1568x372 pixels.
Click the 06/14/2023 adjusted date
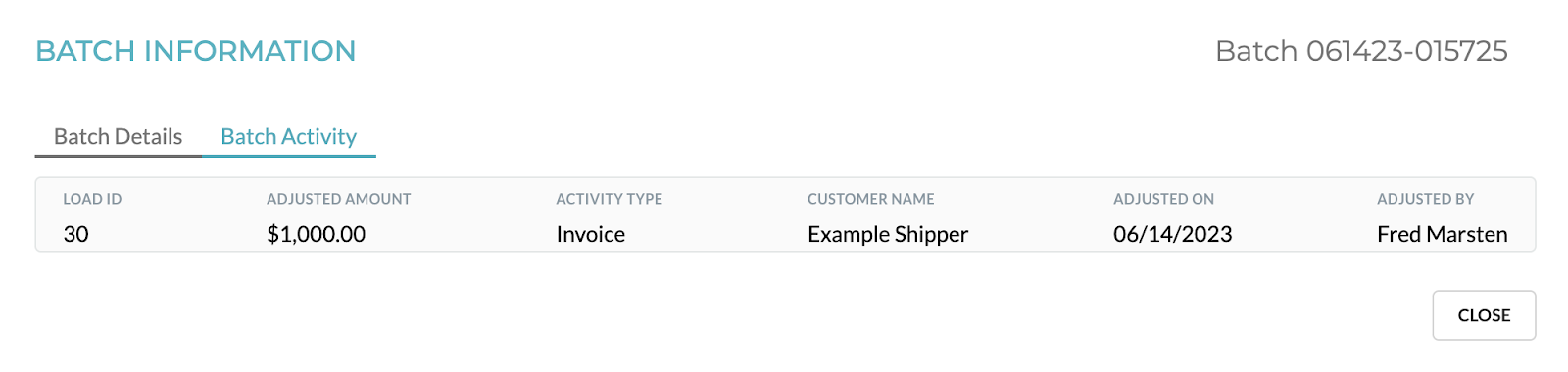[x=1173, y=234]
